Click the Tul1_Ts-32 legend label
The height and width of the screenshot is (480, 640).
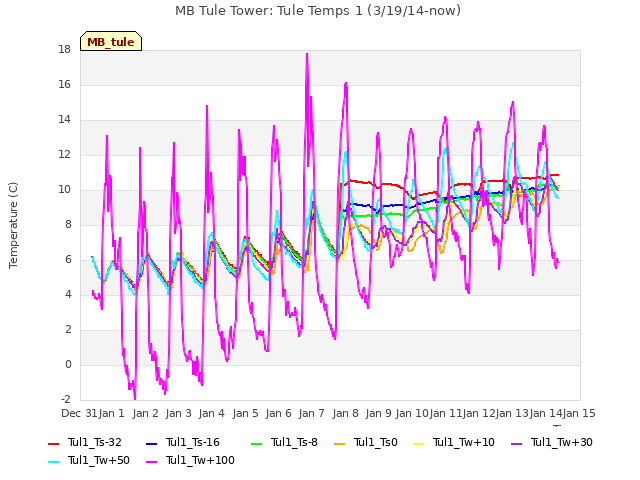(95, 442)
